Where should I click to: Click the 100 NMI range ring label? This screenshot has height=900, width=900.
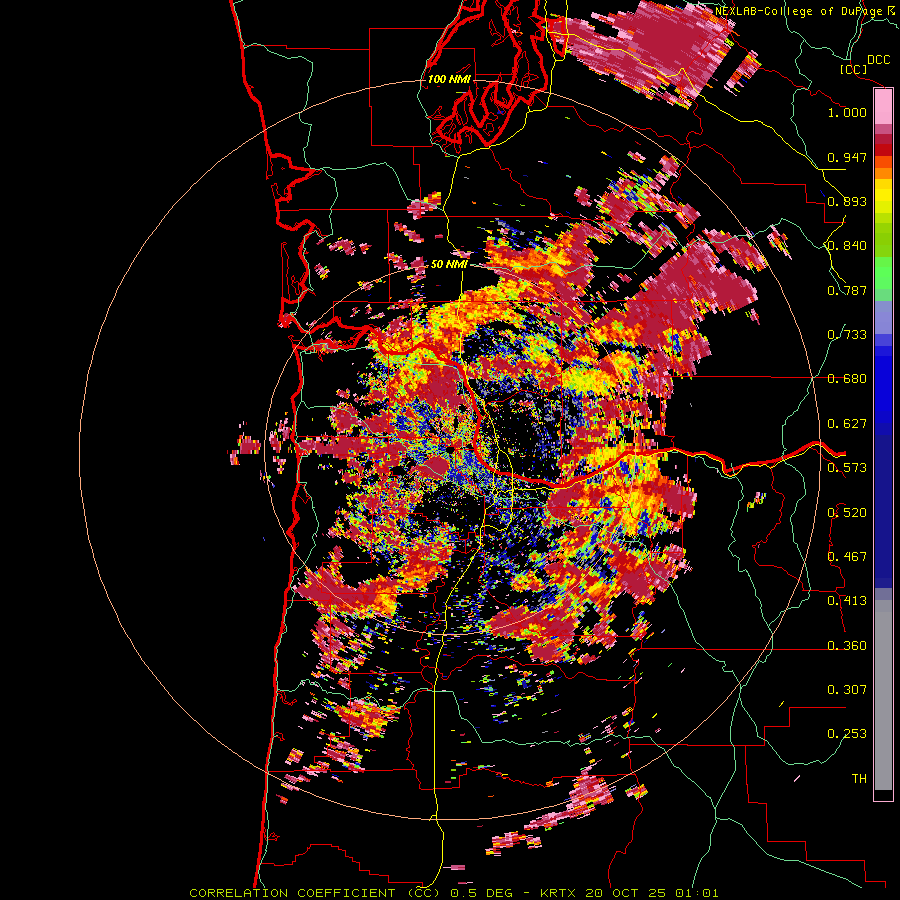coord(449,79)
